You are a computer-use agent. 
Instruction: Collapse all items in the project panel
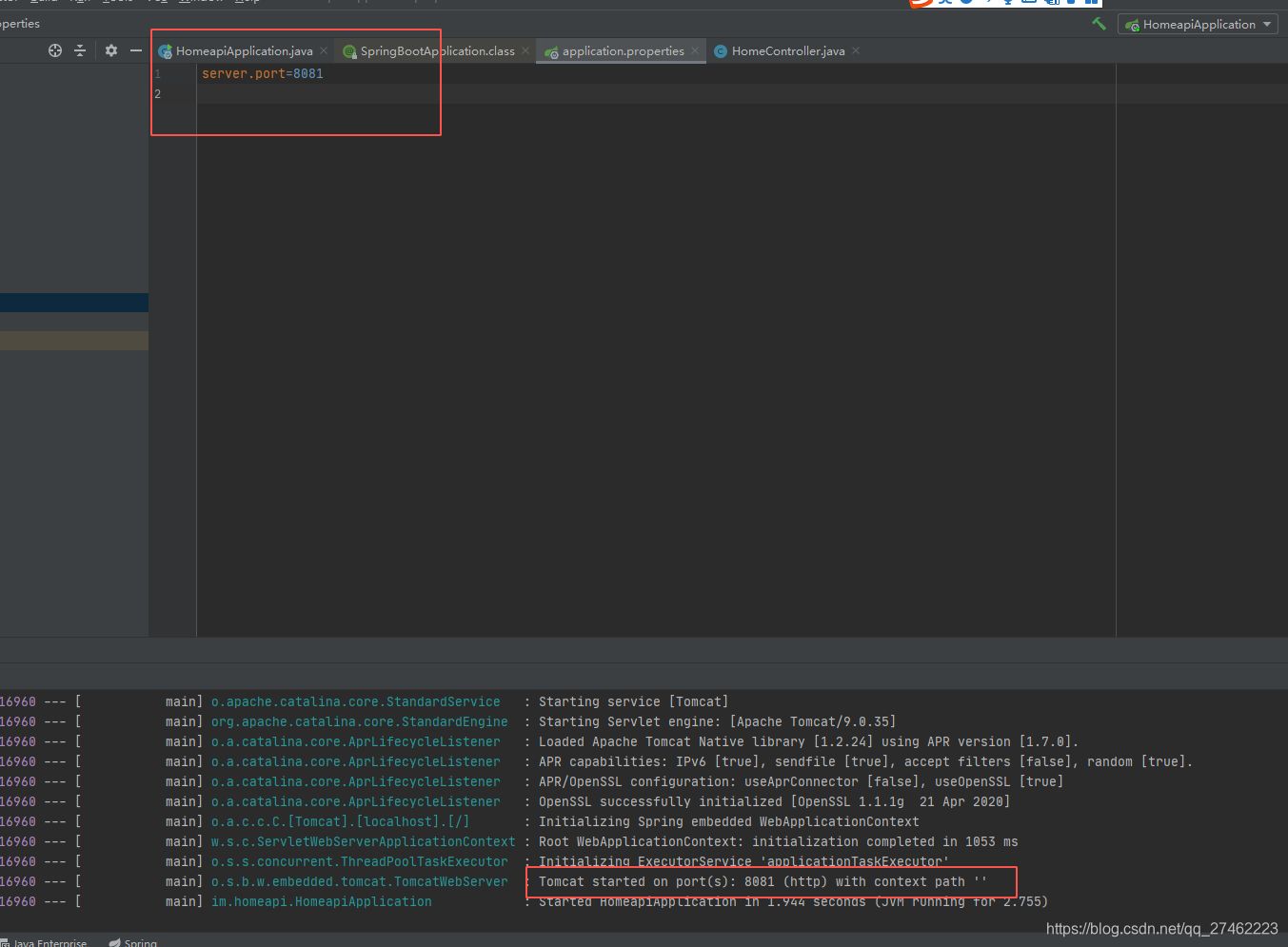(80, 50)
